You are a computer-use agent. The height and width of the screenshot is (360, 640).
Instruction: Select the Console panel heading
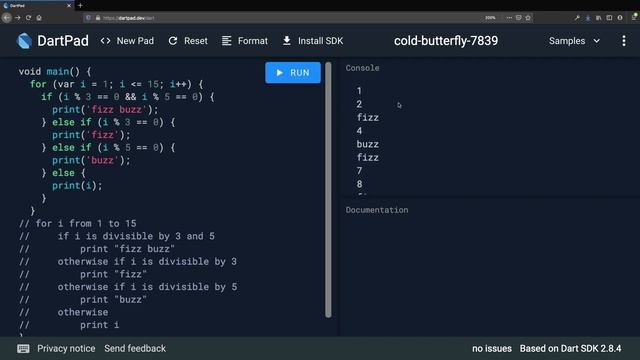(x=362, y=68)
